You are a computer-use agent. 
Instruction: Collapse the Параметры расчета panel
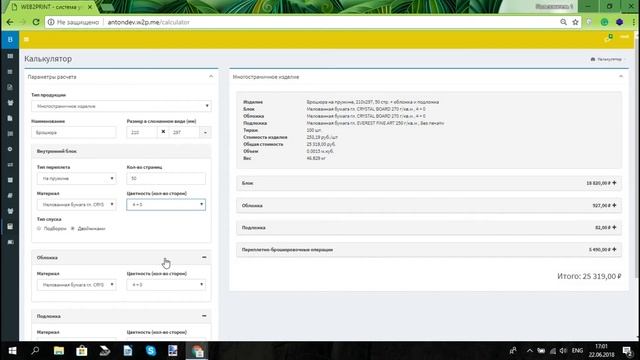(x=211, y=76)
